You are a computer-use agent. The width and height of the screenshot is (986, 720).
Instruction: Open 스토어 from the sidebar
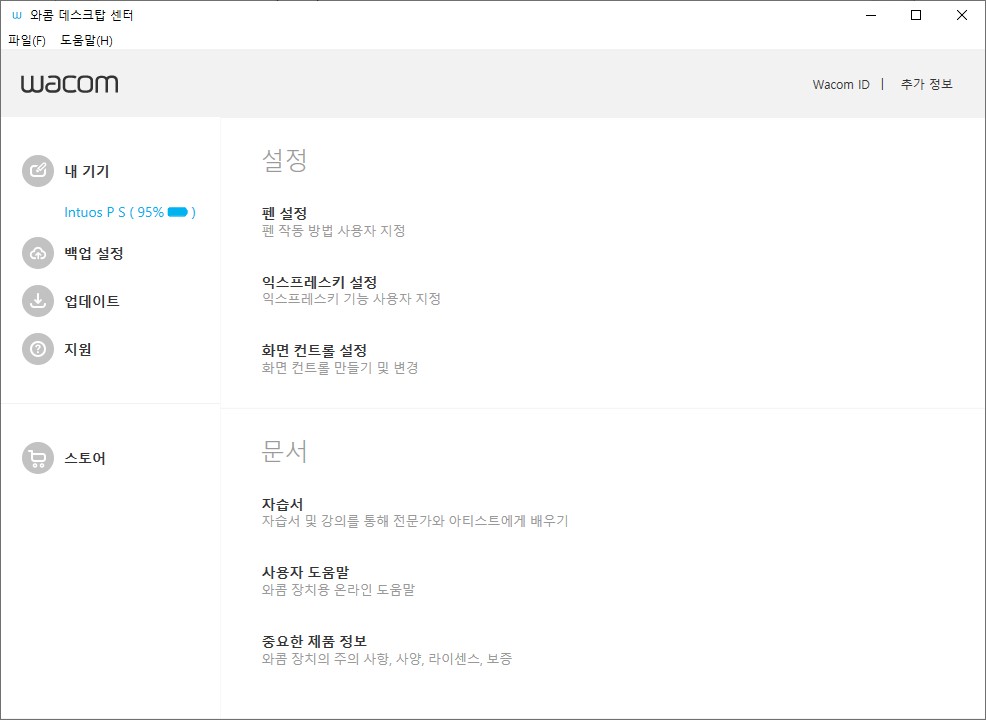pos(85,458)
